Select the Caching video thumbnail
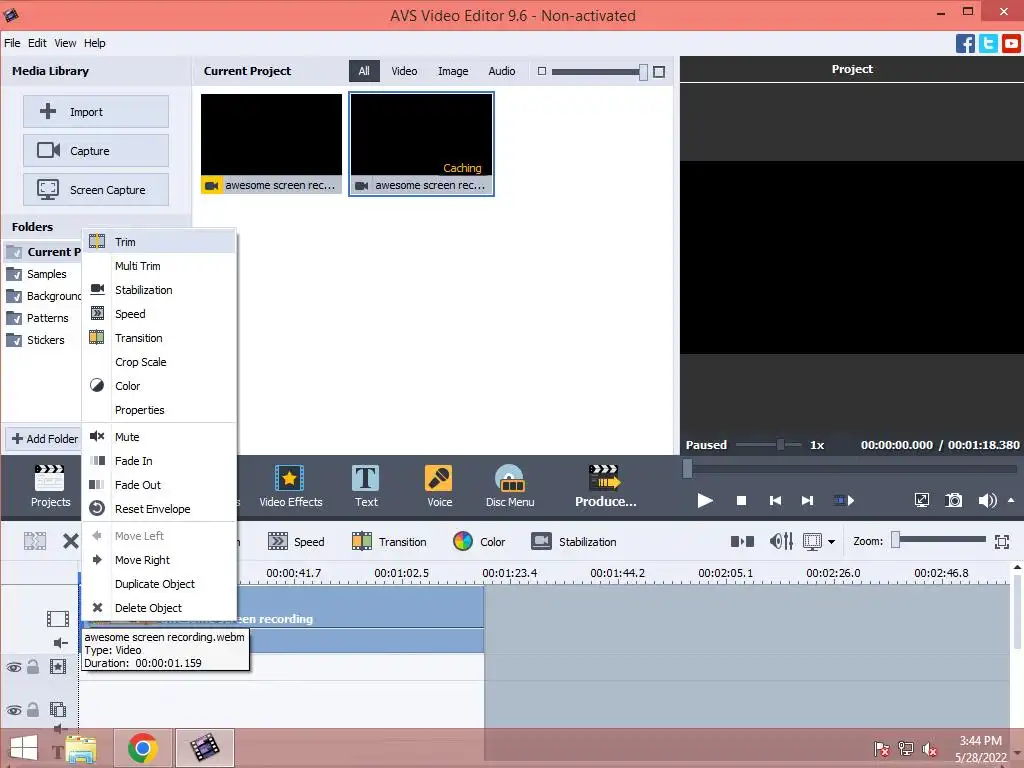 (x=421, y=144)
